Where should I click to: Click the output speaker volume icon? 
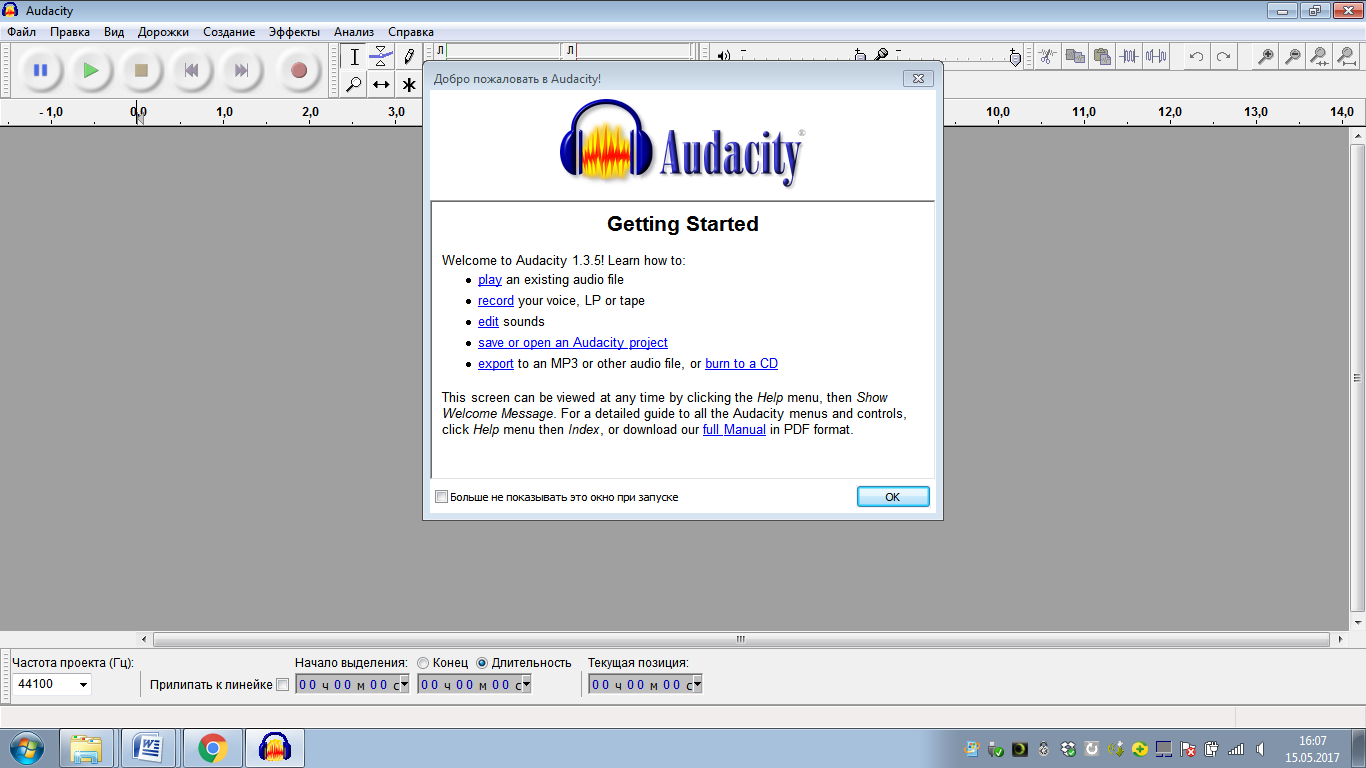724,56
